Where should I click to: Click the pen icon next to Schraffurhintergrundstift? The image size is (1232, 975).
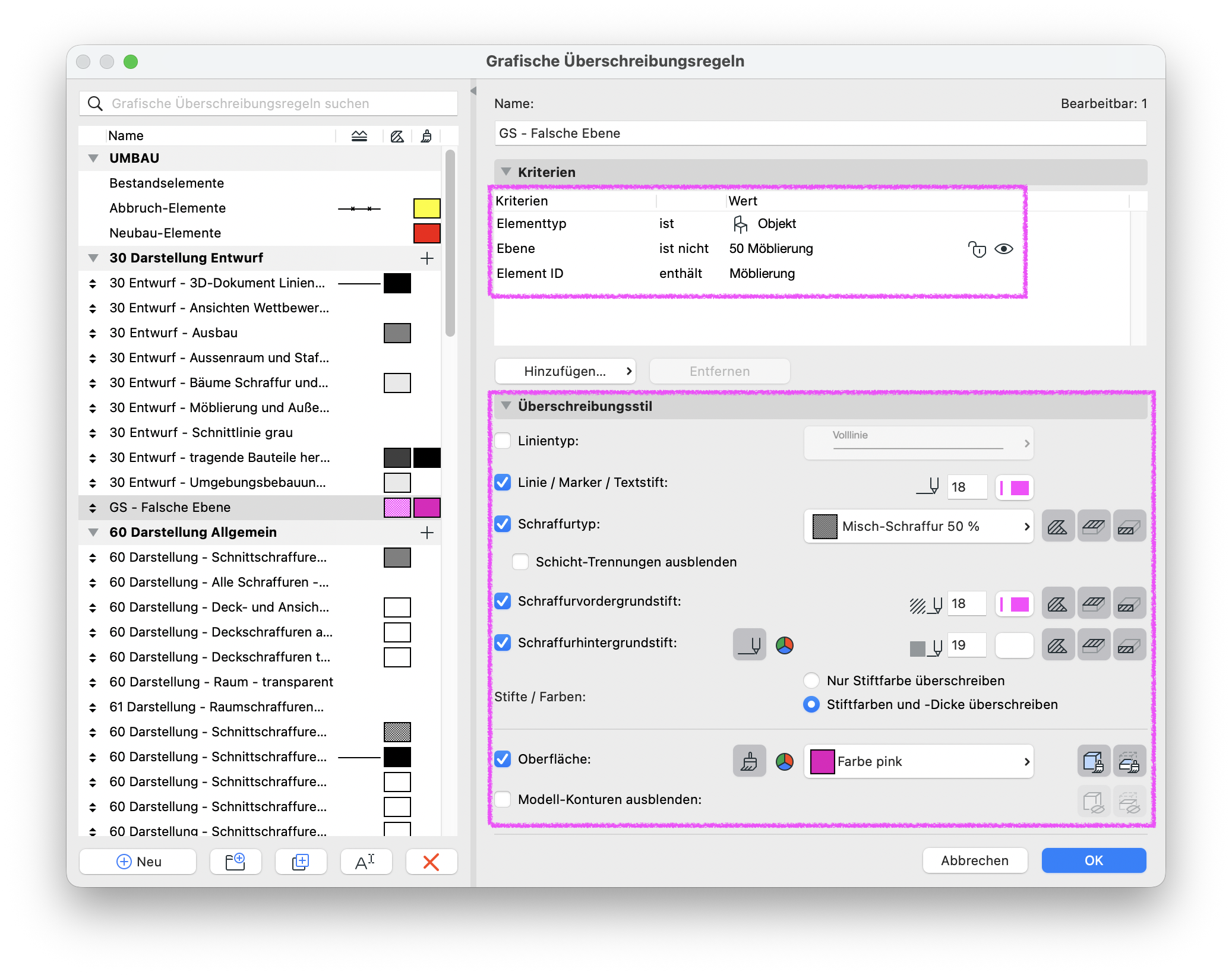coord(750,645)
